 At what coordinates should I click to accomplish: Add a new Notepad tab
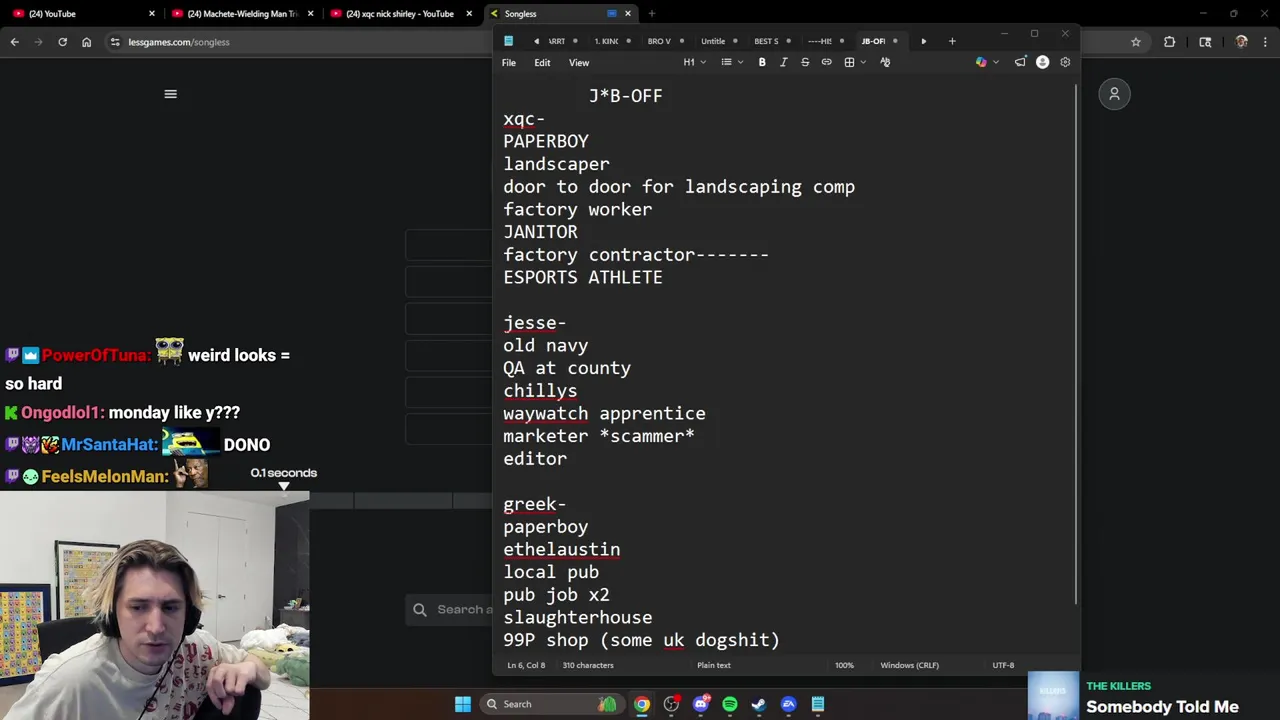[x=952, y=41]
